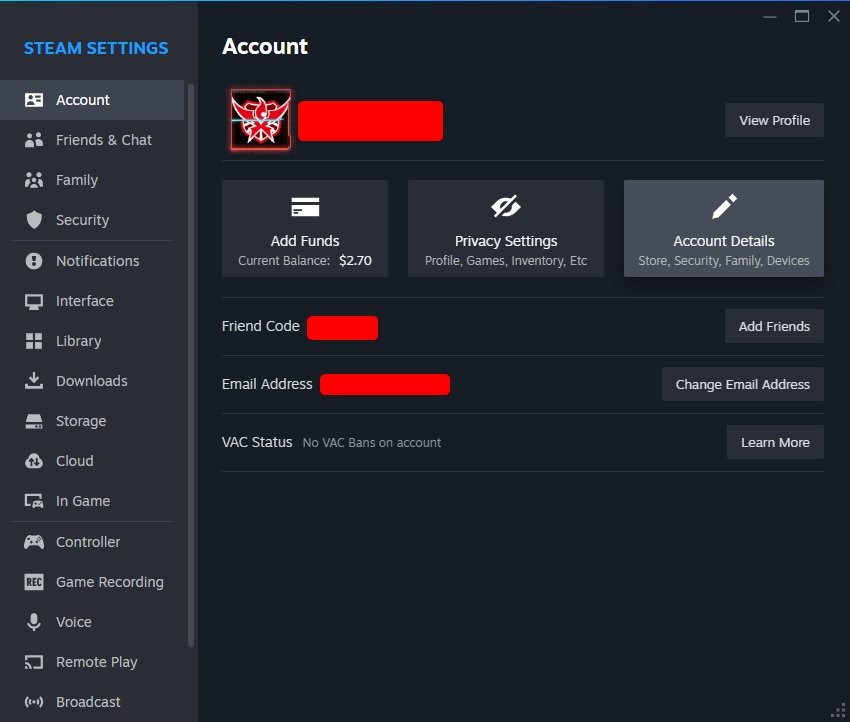Click Change Email Address
850x722 pixels.
coord(742,384)
